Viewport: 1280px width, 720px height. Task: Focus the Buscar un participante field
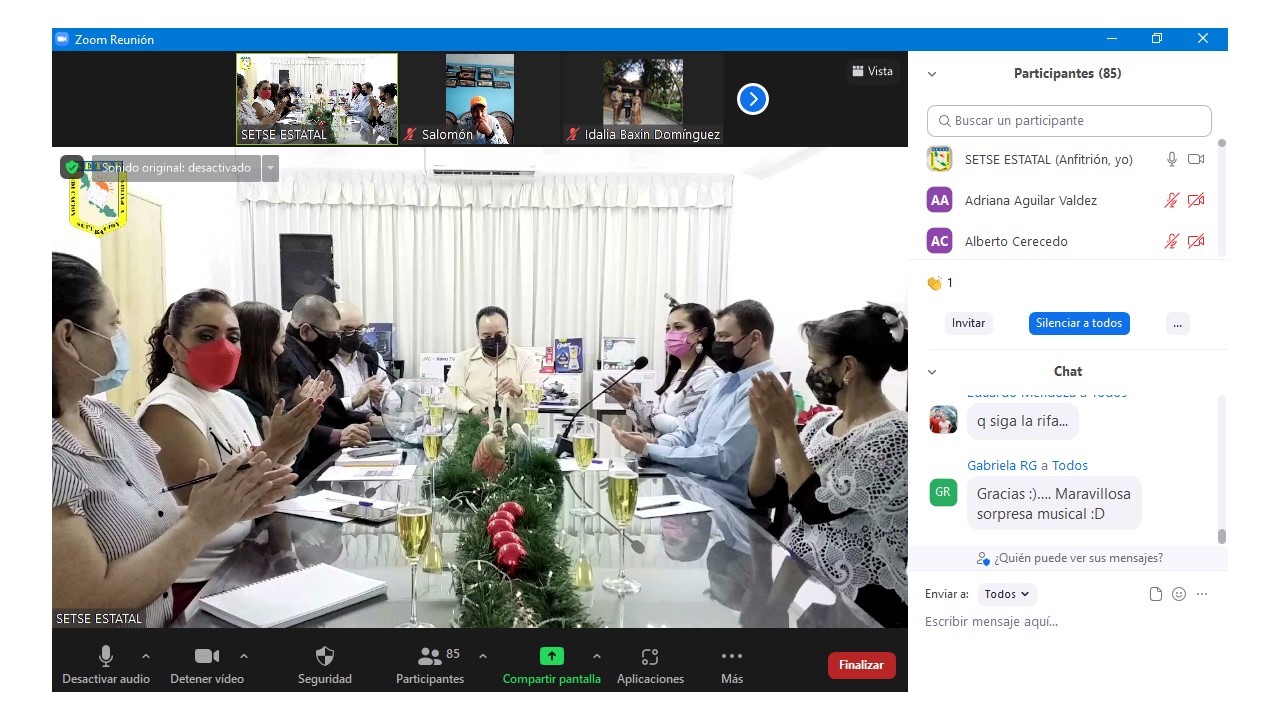1069,121
